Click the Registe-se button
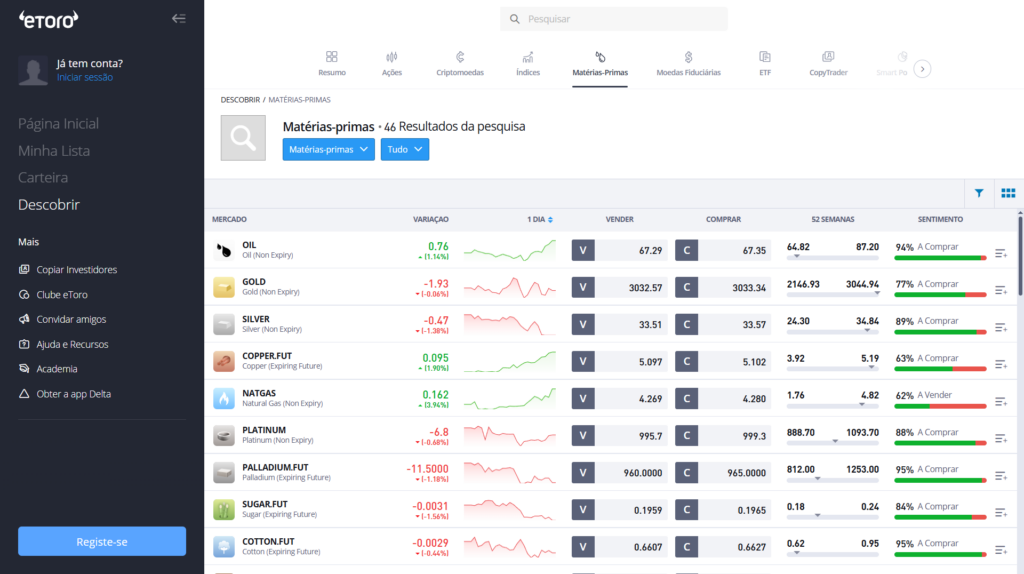1024x574 pixels. tap(102, 541)
